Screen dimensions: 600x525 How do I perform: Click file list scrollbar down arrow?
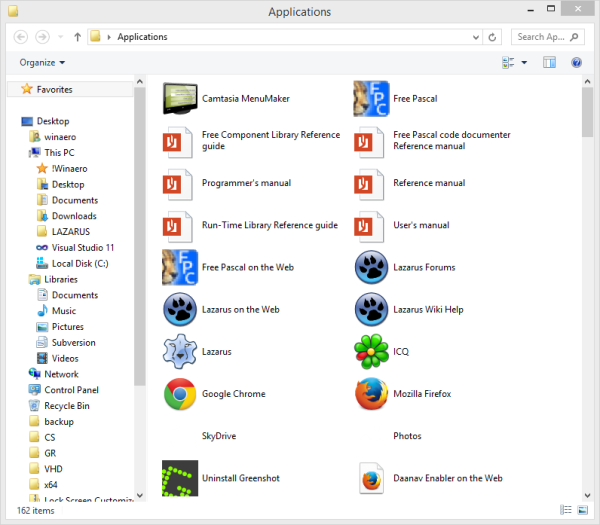[587, 496]
